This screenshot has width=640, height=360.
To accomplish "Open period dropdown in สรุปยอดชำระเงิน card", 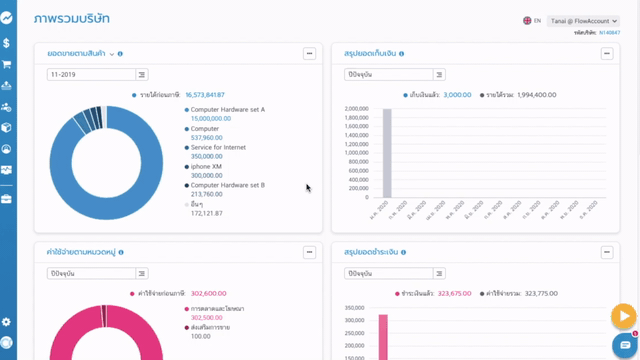I will 389,273.
